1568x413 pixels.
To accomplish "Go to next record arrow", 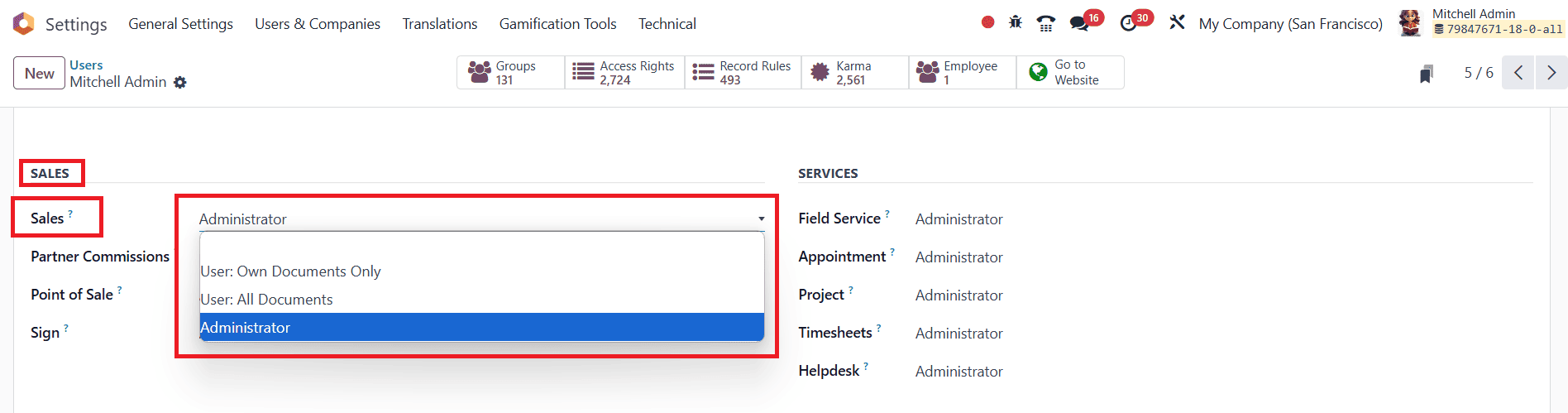I will tap(1551, 73).
